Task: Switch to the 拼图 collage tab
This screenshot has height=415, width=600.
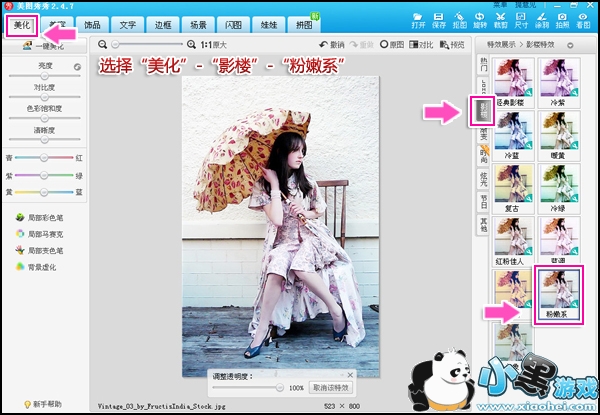Action: pos(304,25)
